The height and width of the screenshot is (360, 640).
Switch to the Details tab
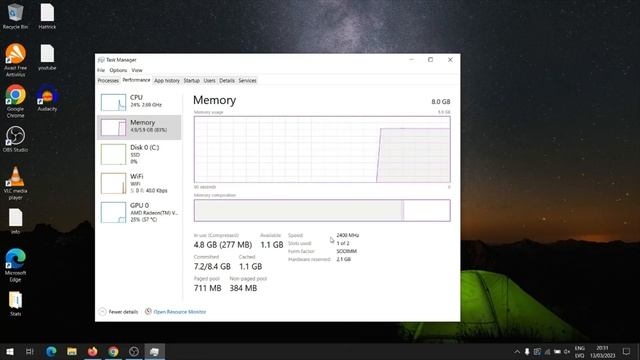point(227,80)
